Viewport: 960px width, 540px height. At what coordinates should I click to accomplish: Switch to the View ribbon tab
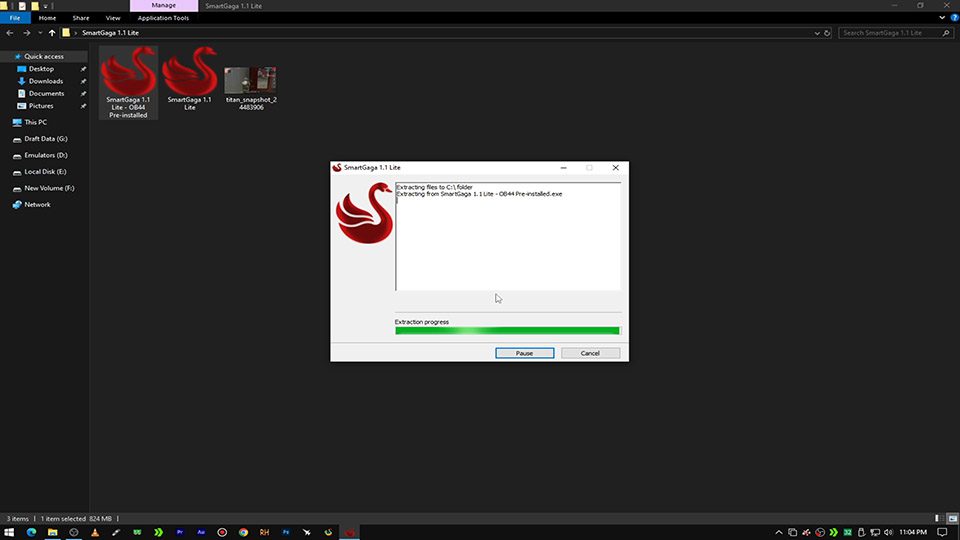coord(113,18)
